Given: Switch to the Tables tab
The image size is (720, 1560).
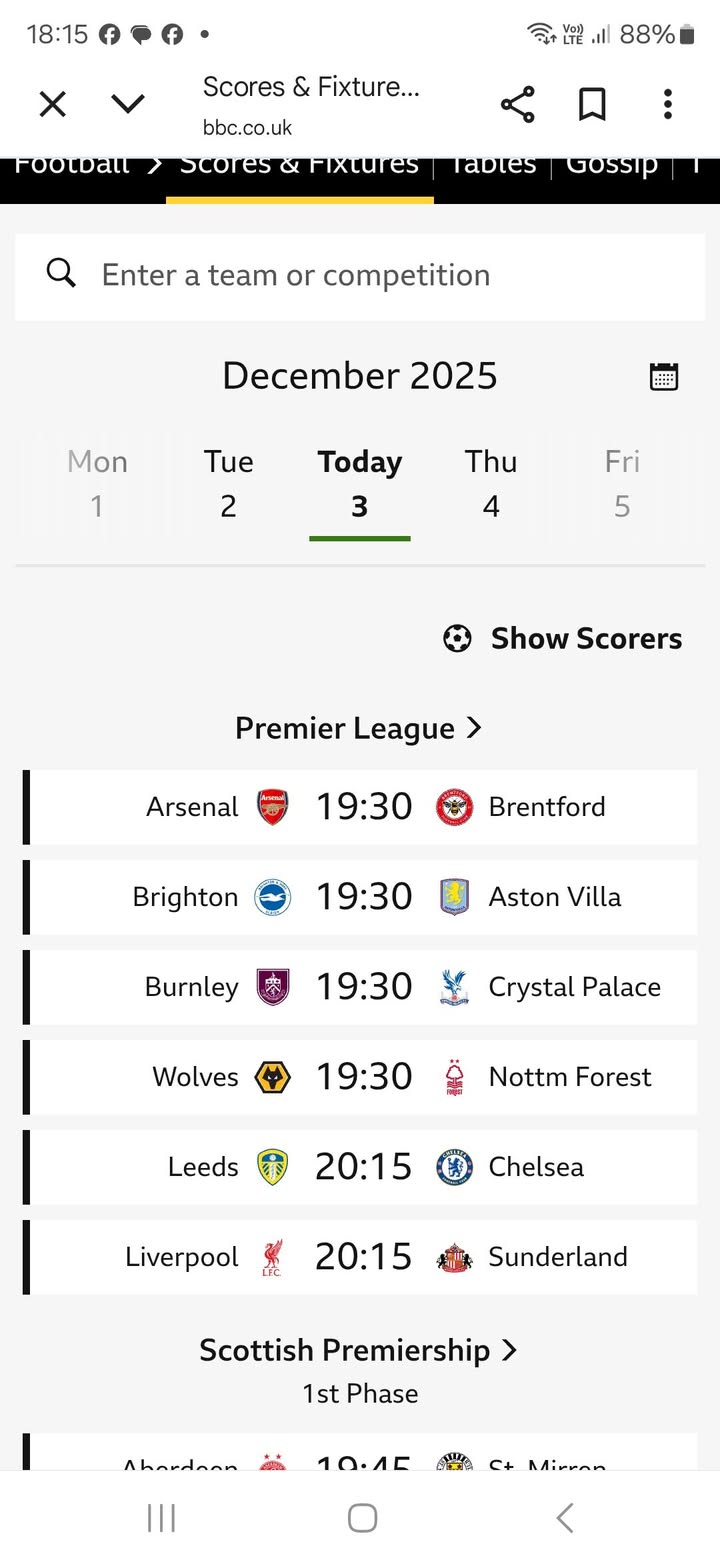Looking at the screenshot, I should click(x=492, y=165).
